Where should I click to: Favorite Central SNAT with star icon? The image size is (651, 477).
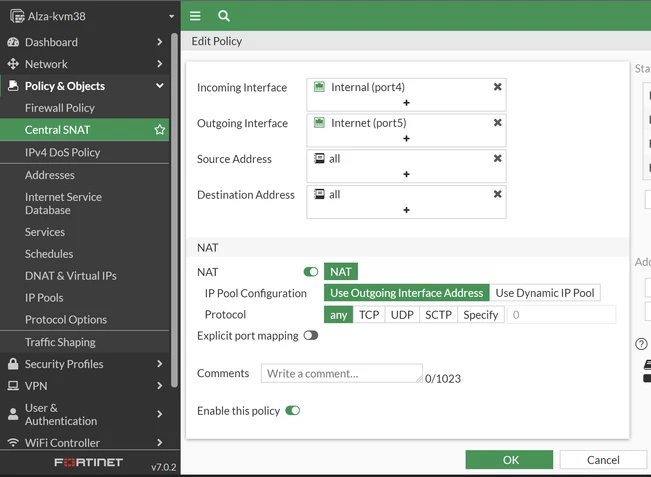pyautogui.click(x=159, y=130)
